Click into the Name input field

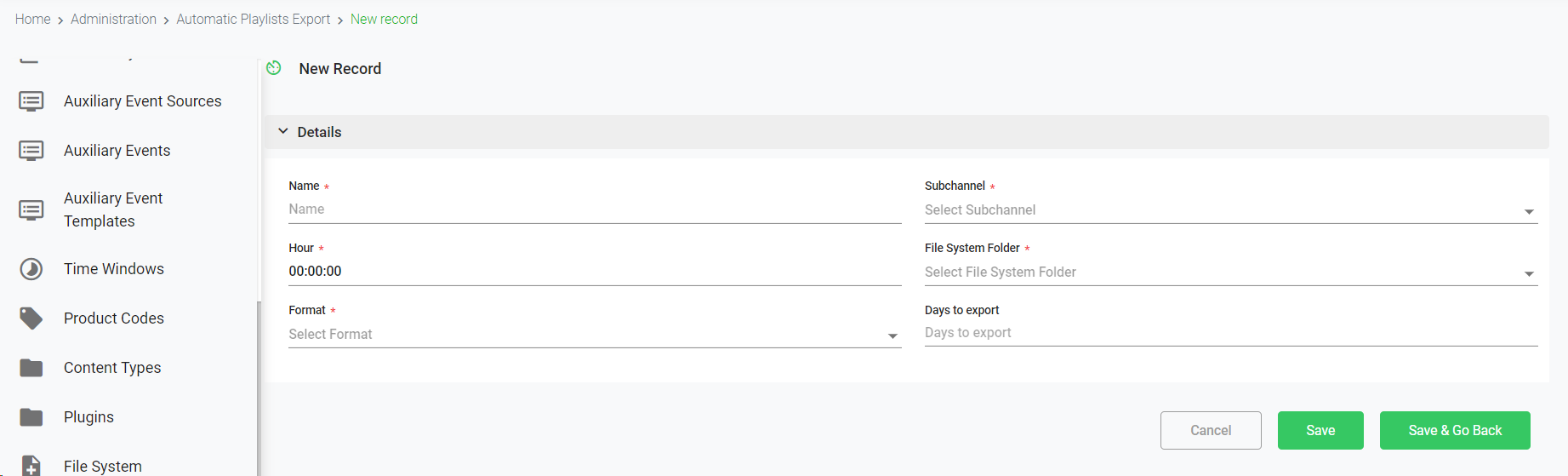click(x=594, y=209)
